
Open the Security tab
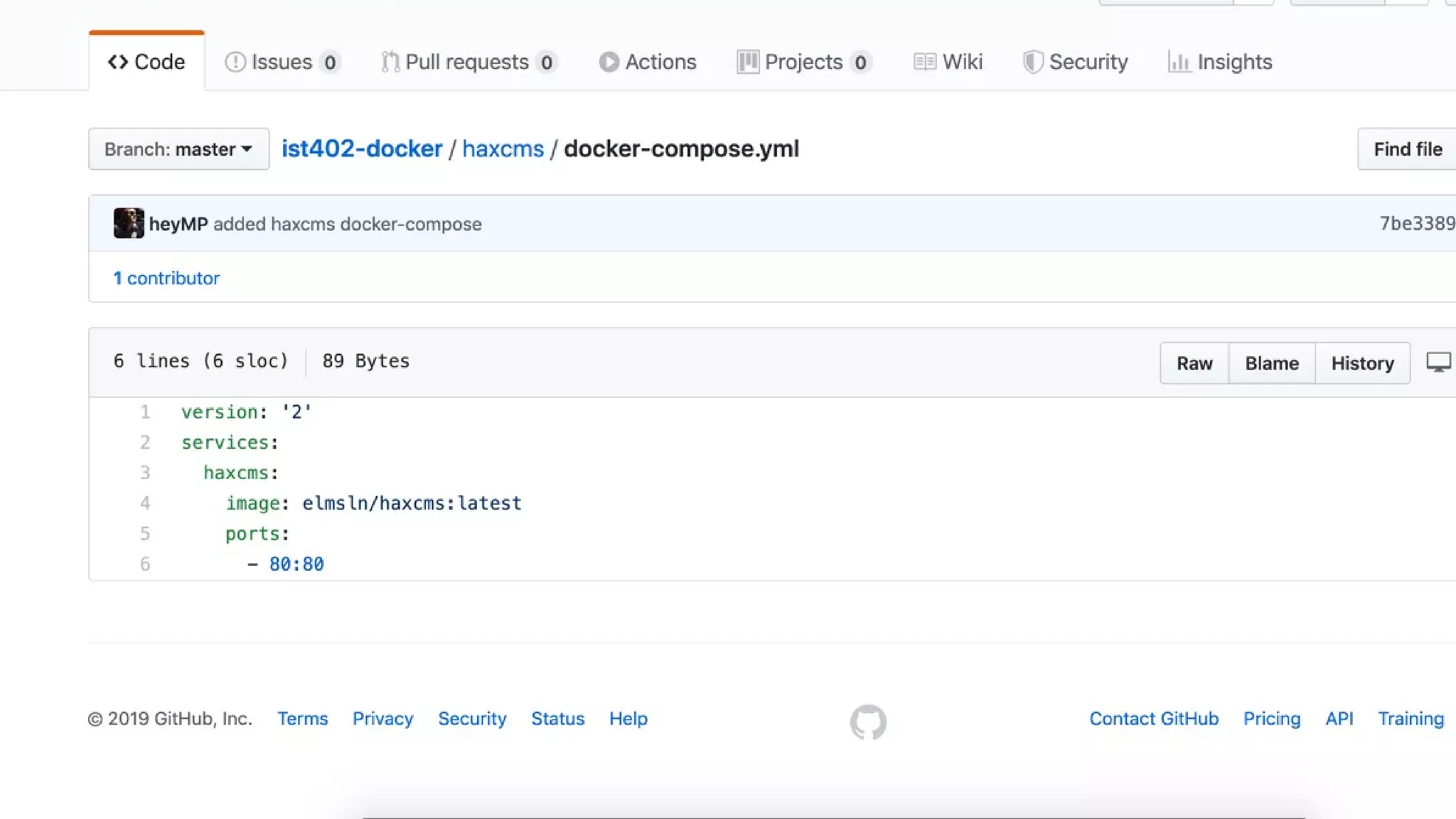click(1076, 63)
